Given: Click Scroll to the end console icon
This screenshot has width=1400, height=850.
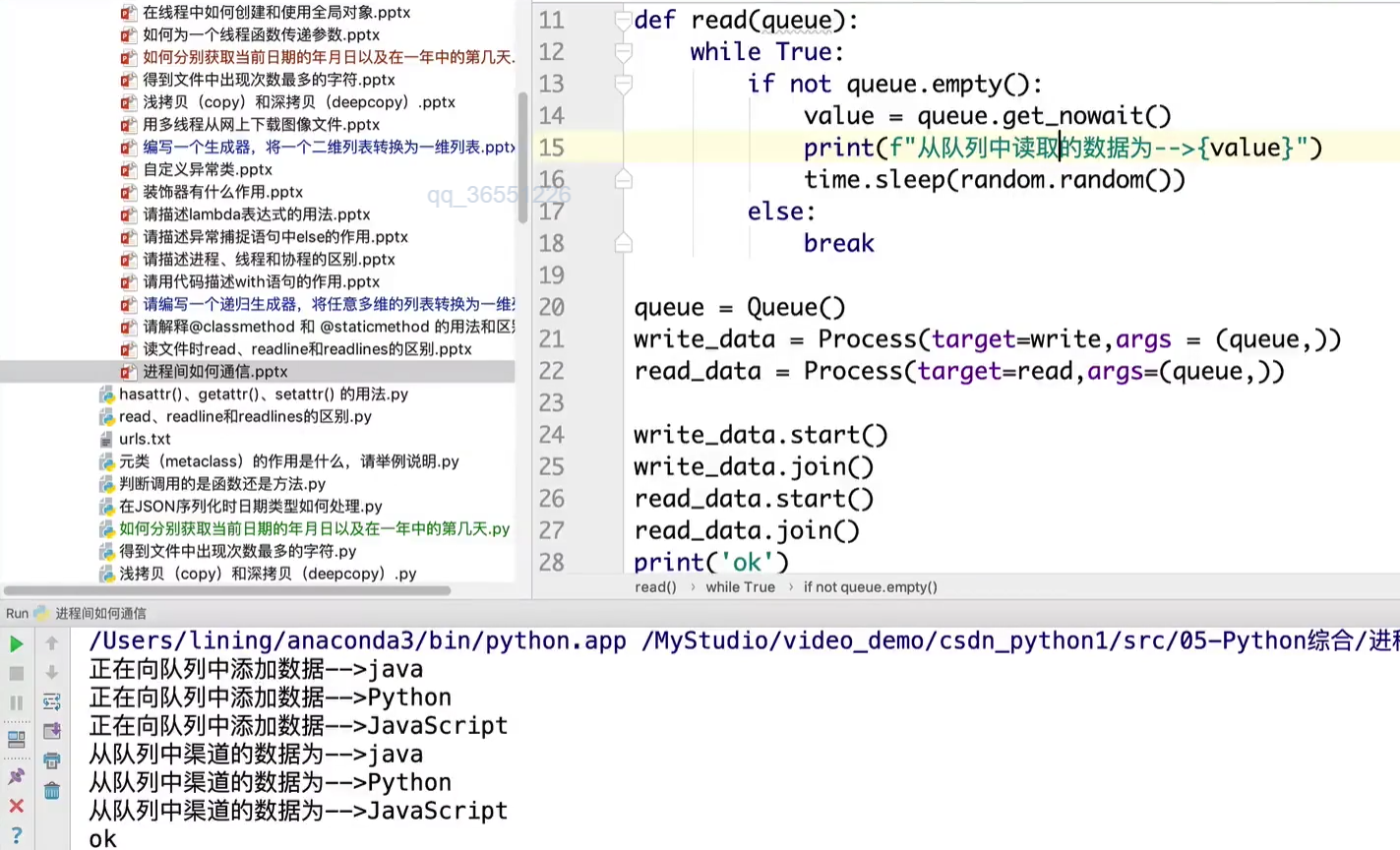Looking at the screenshot, I should [x=52, y=731].
